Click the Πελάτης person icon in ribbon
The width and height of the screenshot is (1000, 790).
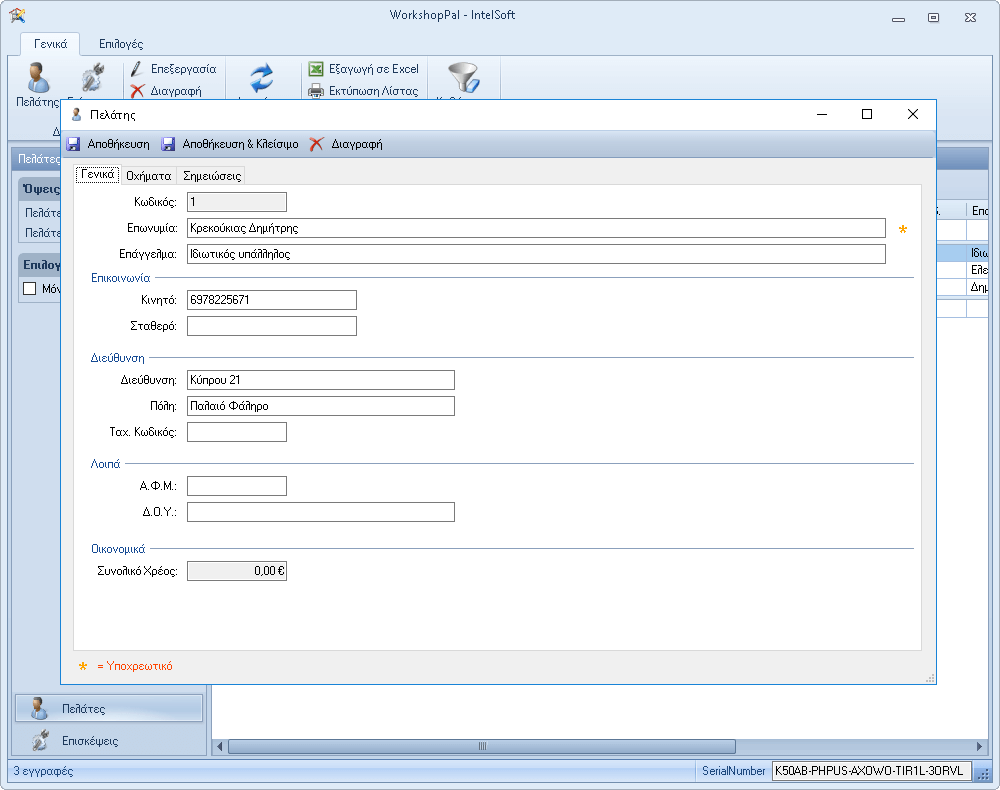38,77
